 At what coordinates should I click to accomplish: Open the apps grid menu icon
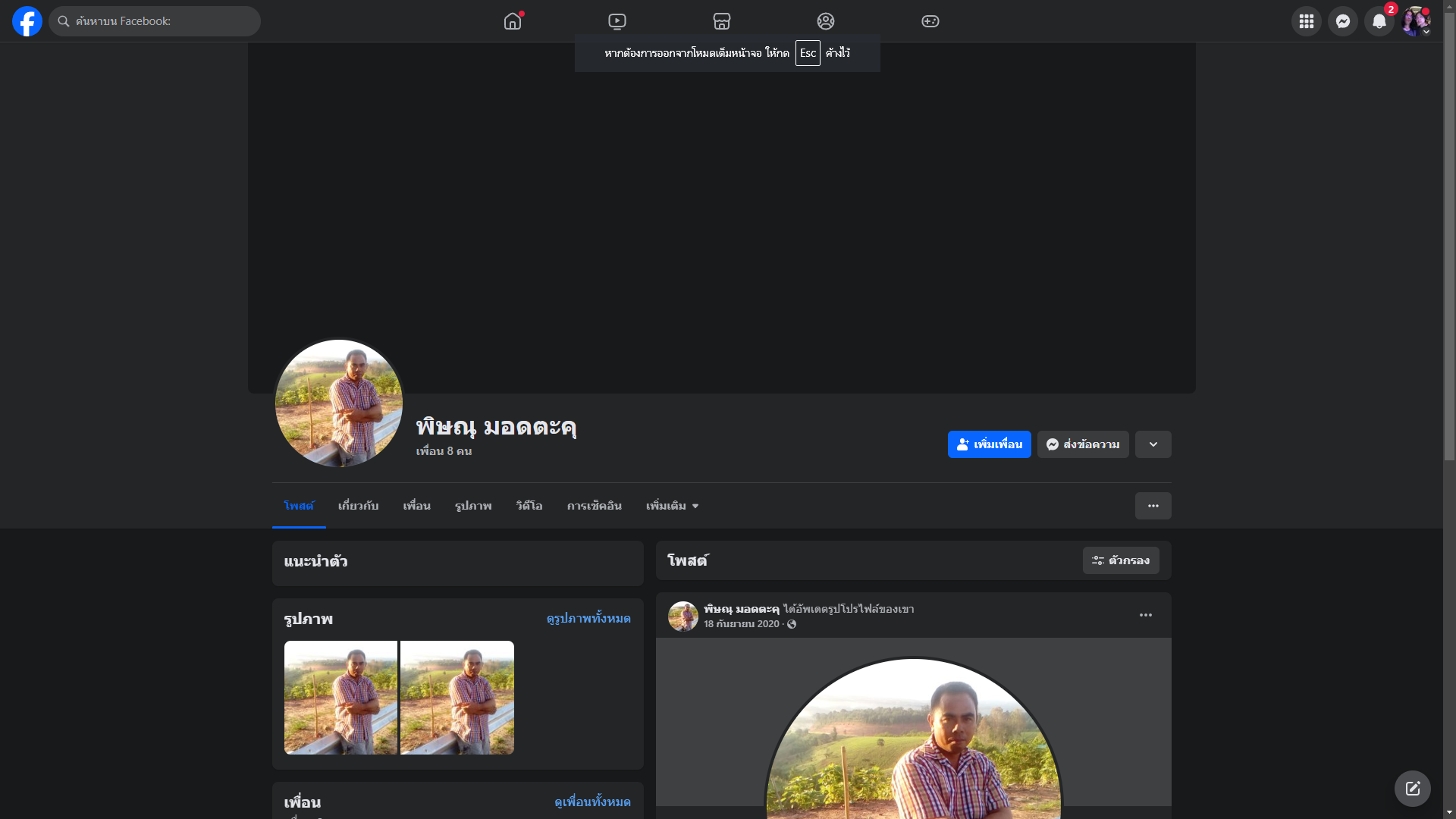pyautogui.click(x=1307, y=21)
